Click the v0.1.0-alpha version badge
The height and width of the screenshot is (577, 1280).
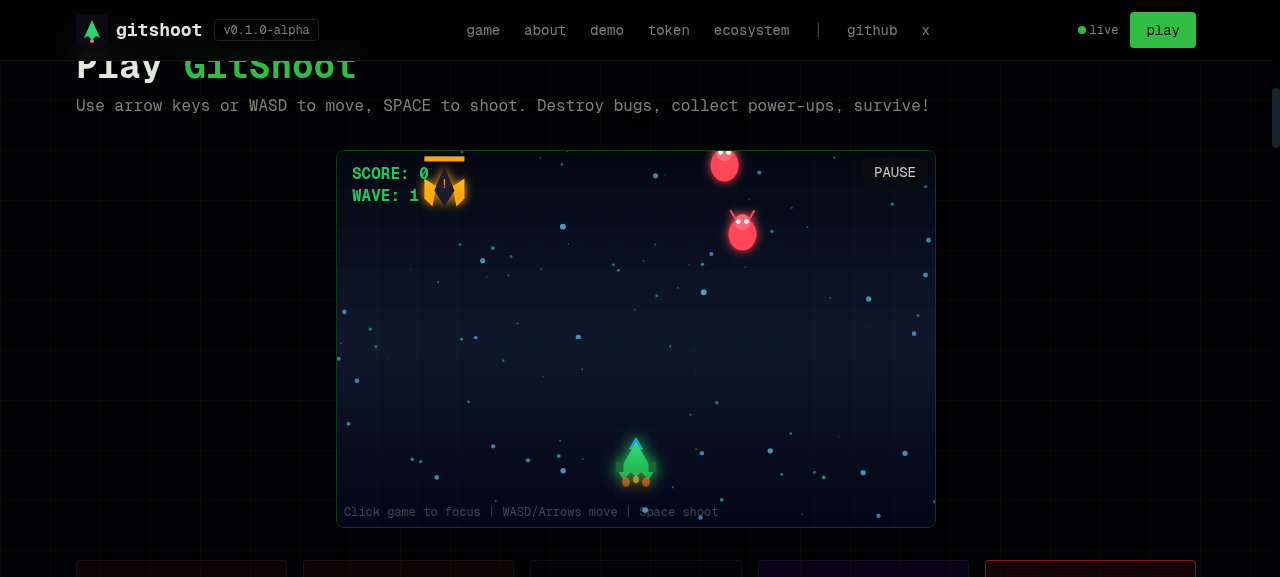pyautogui.click(x=266, y=30)
